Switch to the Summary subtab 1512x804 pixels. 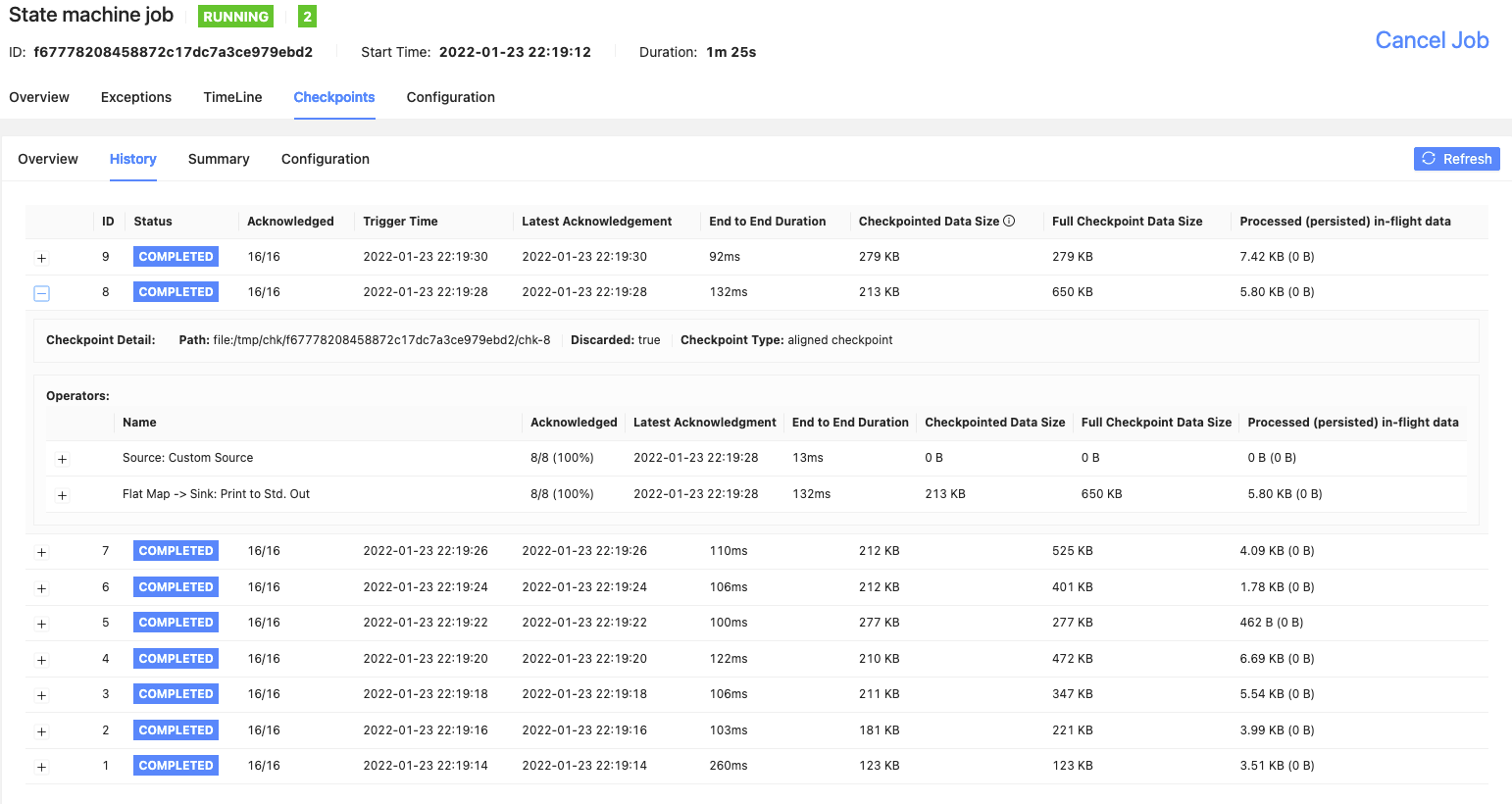218,159
